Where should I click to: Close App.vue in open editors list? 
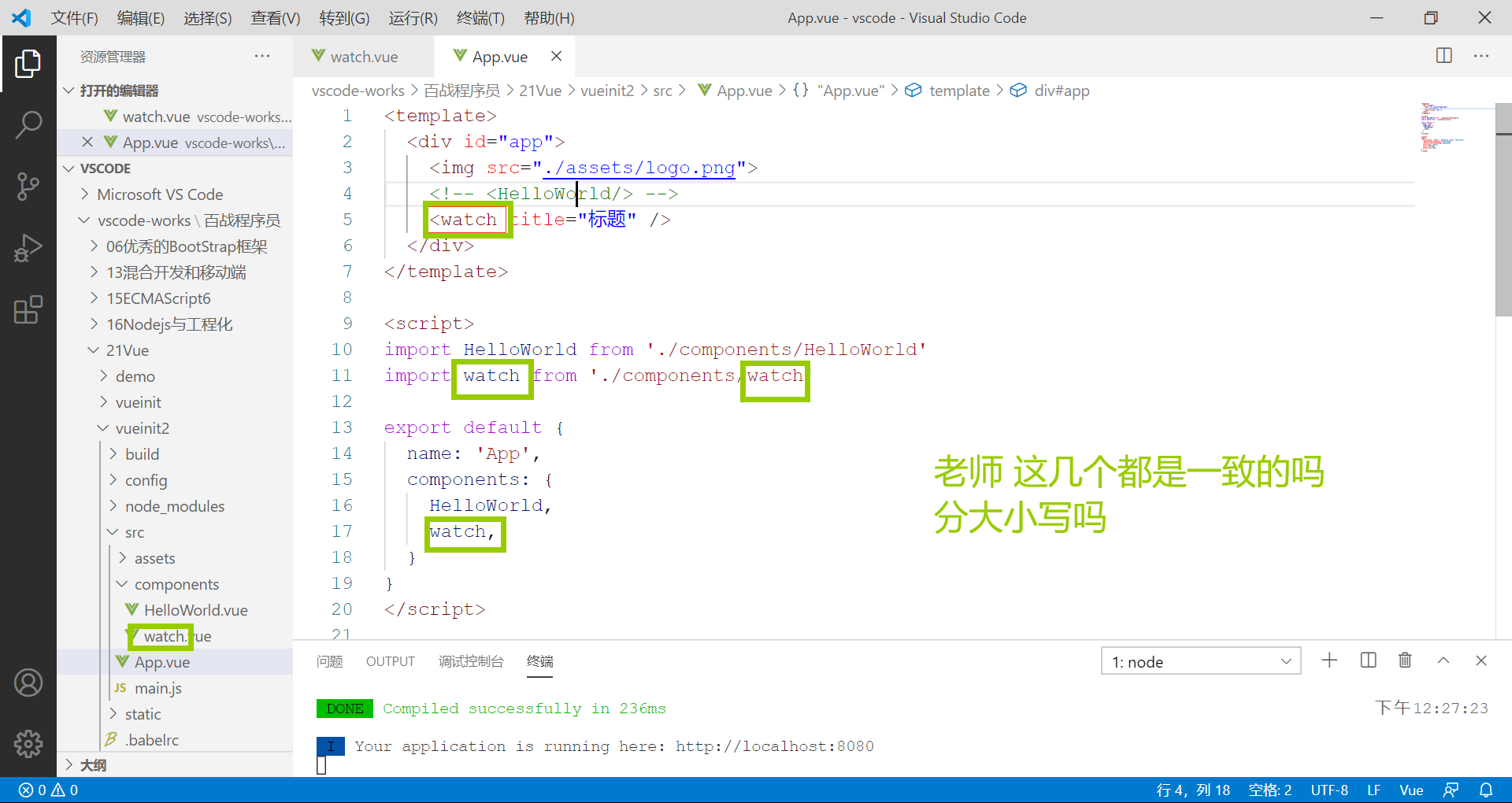click(87, 142)
